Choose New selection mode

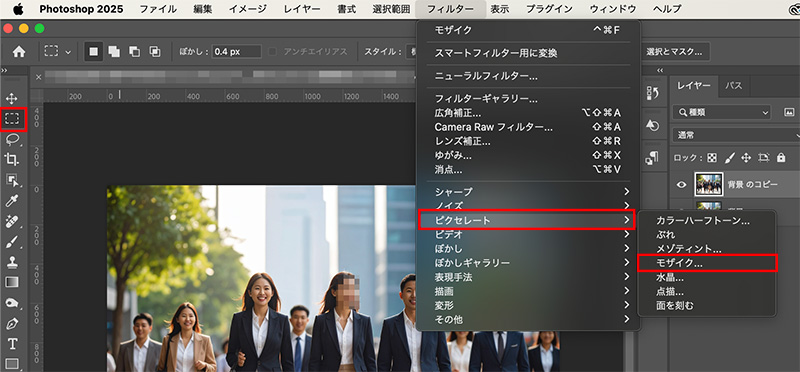(94, 52)
